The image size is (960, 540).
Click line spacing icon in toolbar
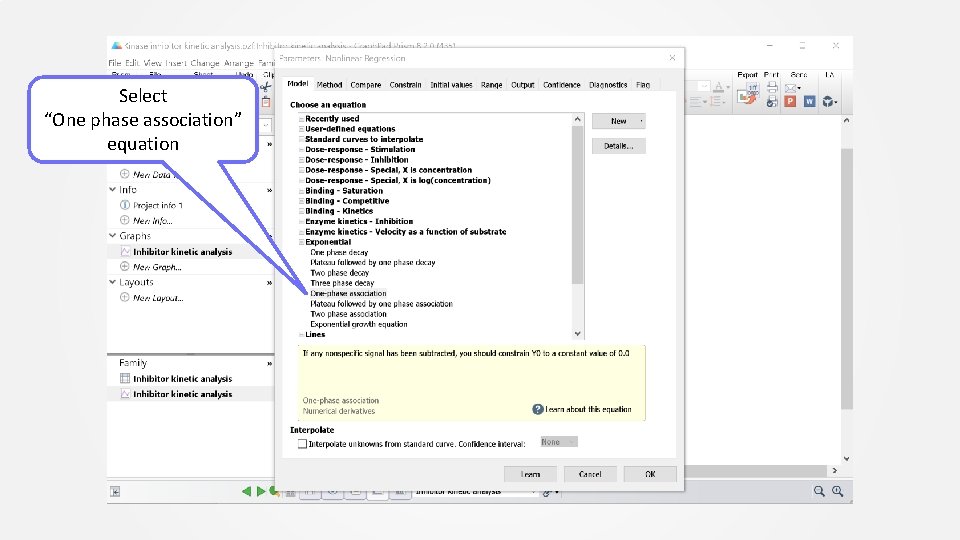(714, 102)
